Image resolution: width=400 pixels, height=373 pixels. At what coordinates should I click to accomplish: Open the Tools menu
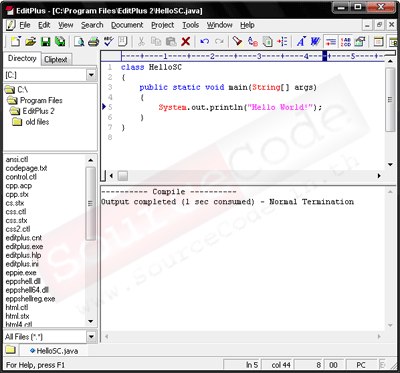click(x=190, y=25)
